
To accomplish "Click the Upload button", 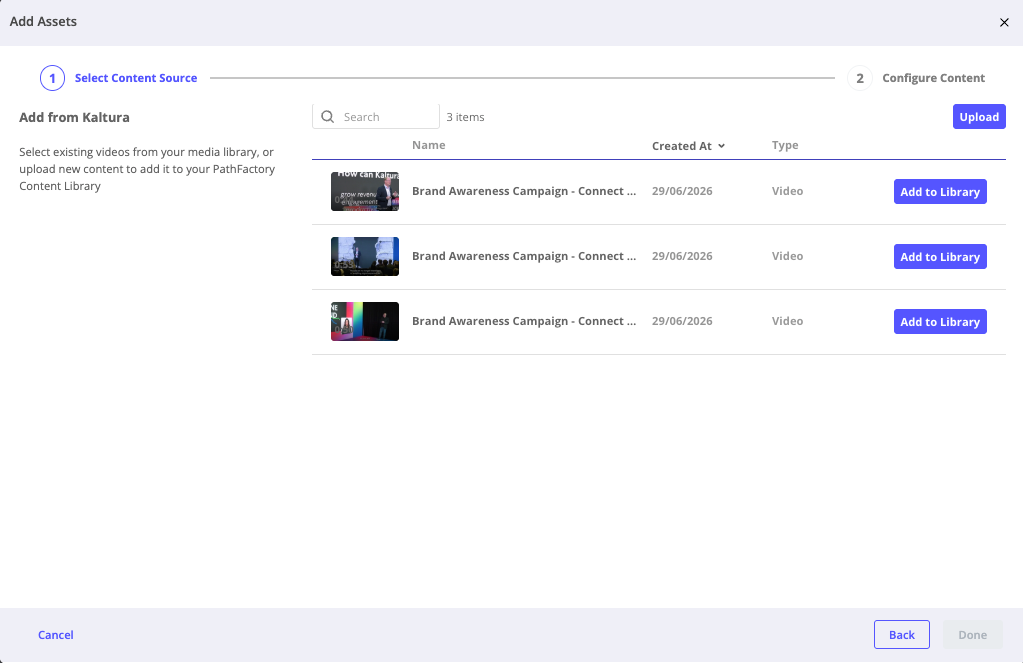I will point(979,117).
